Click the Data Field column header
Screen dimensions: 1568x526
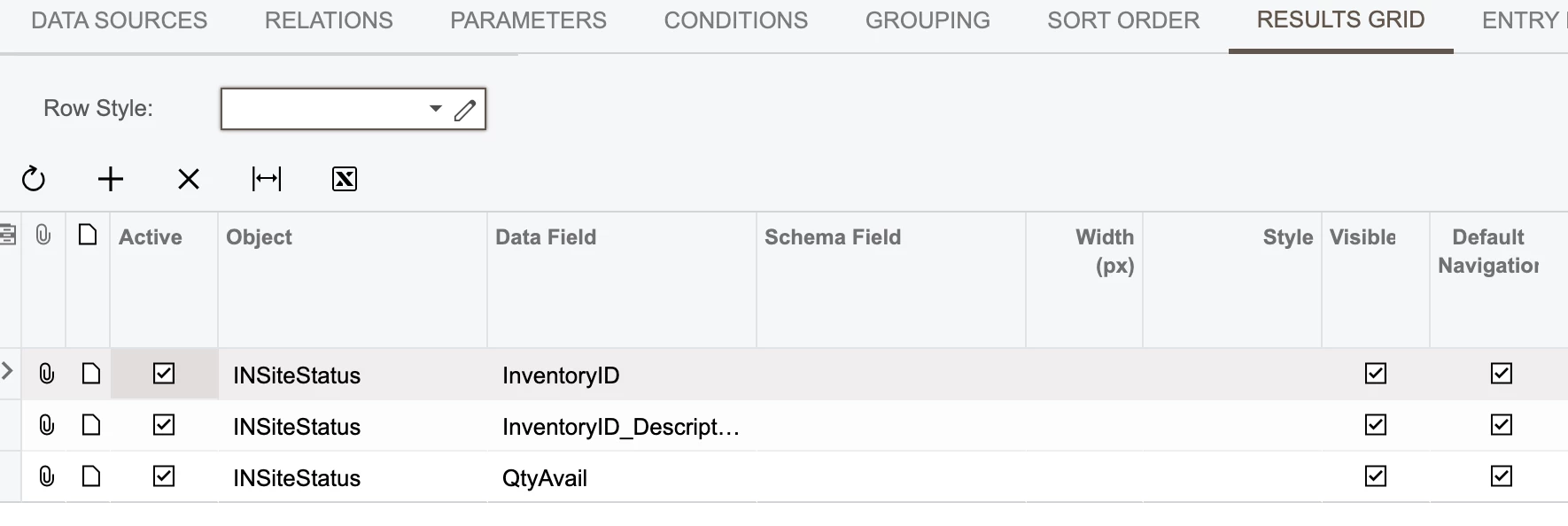click(x=546, y=237)
